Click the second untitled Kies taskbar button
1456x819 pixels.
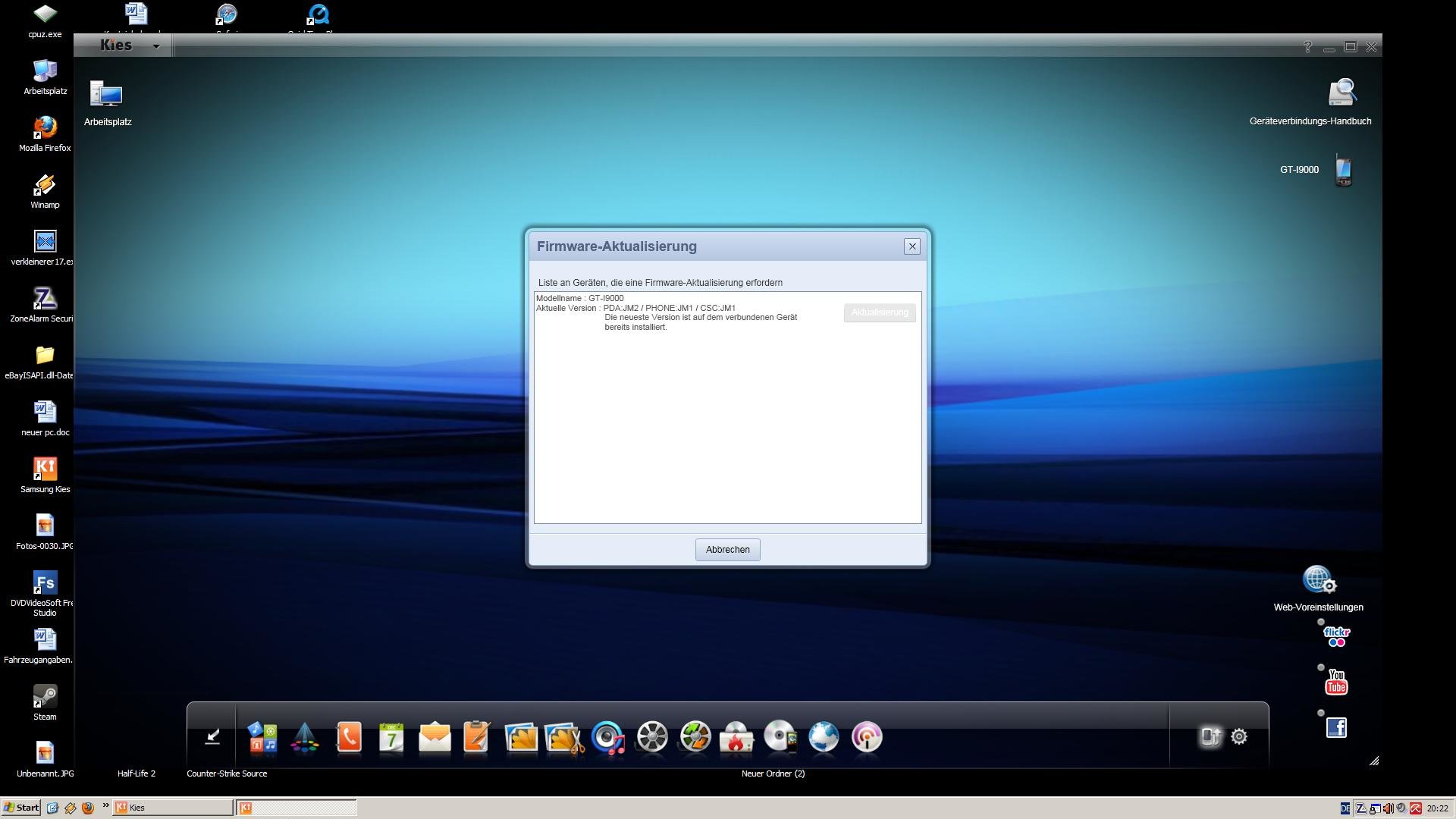click(x=297, y=808)
